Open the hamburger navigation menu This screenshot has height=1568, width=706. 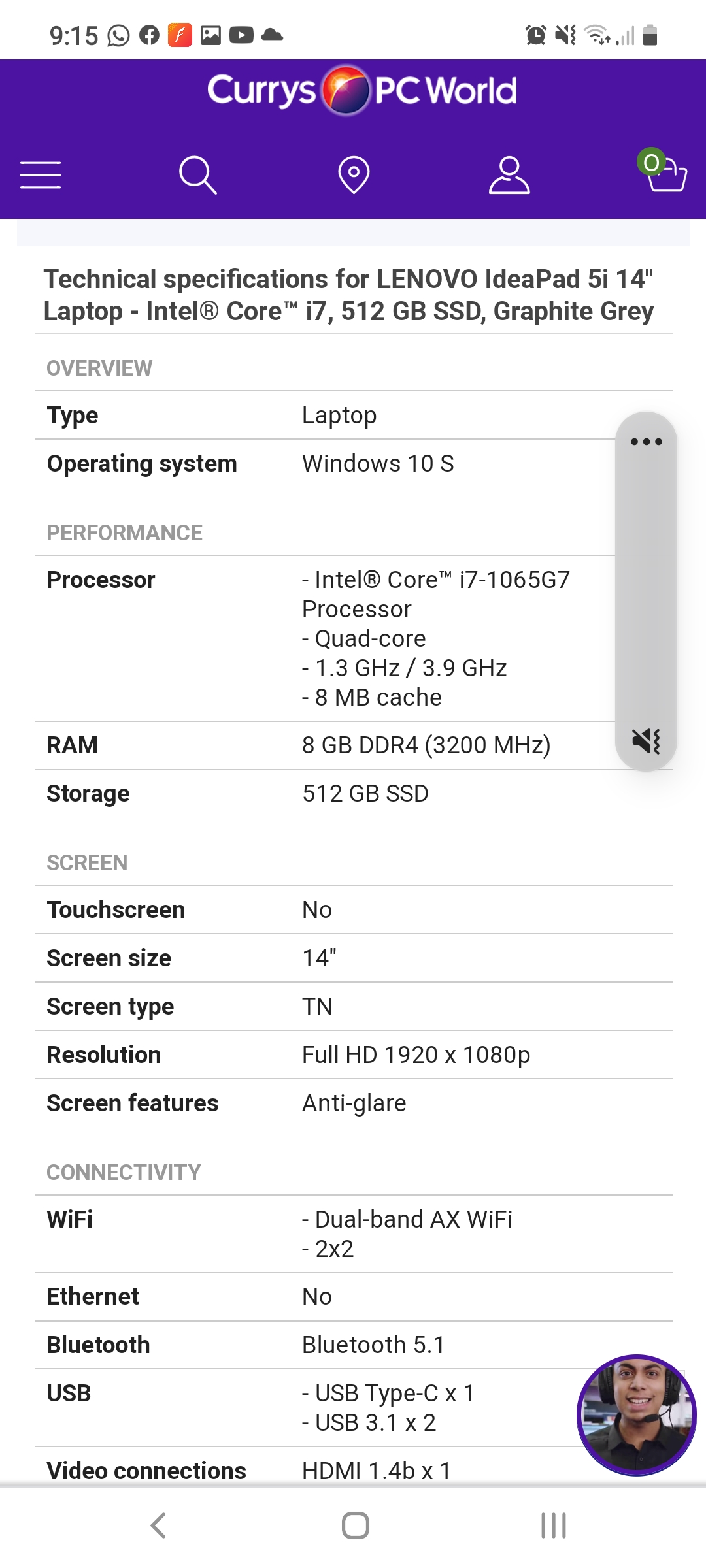[x=41, y=175]
